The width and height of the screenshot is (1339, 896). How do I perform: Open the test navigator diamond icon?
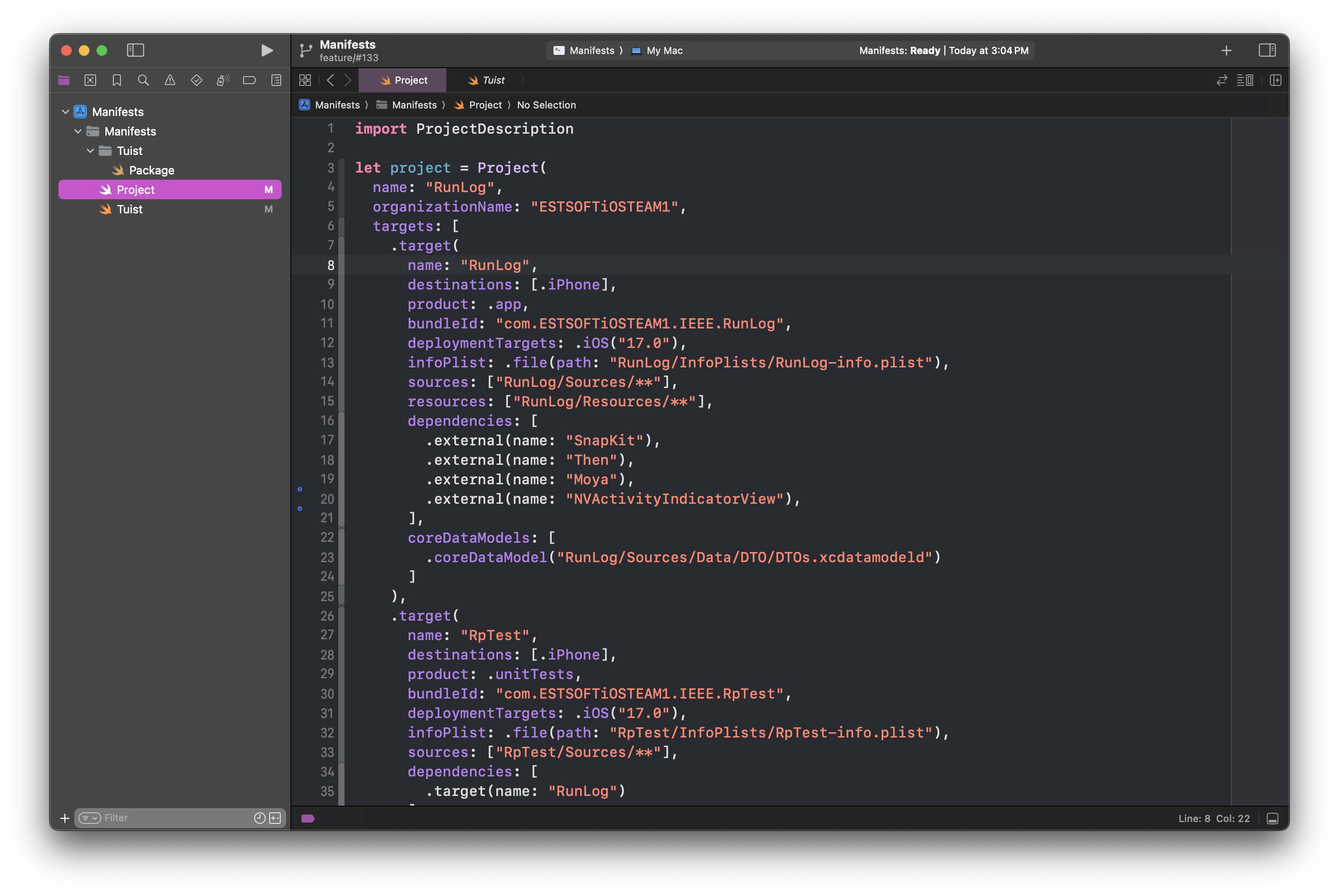pos(196,80)
